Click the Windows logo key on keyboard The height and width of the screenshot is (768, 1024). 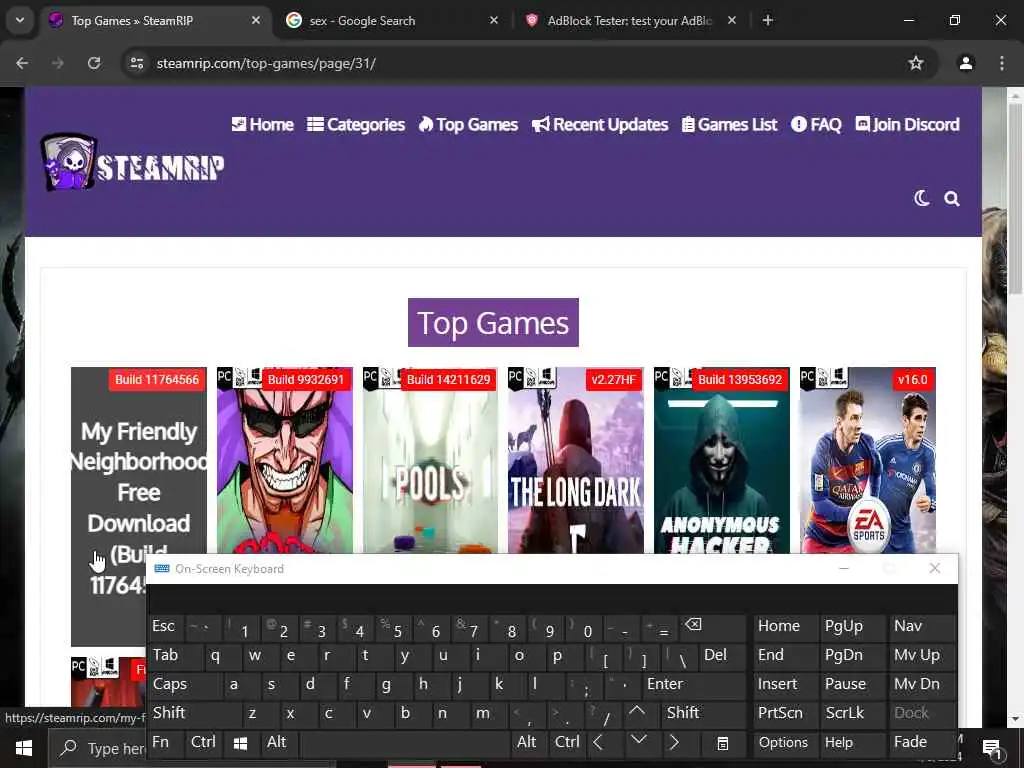tap(240, 743)
